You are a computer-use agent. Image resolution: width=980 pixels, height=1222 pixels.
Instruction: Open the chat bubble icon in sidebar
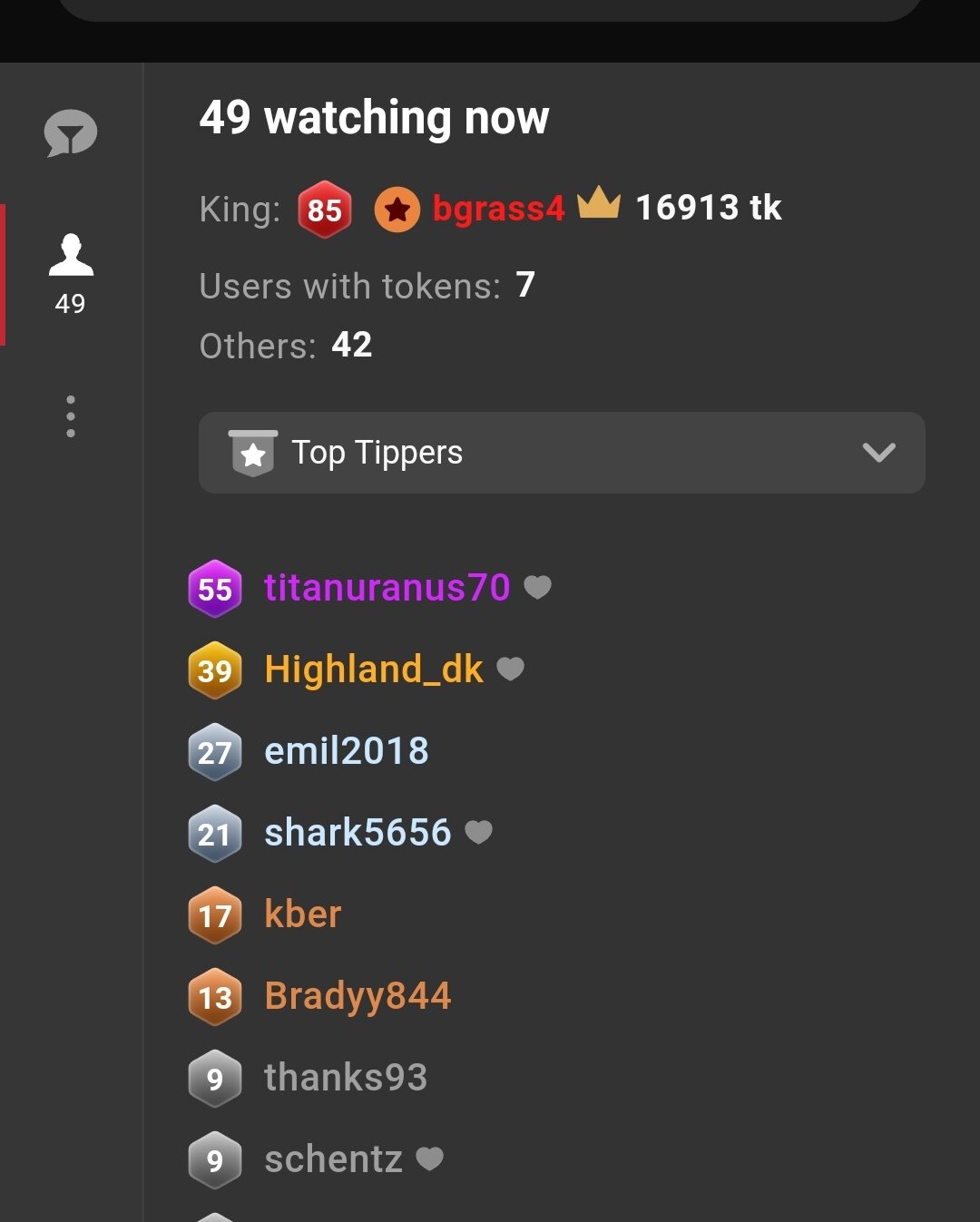pyautogui.click(x=70, y=133)
